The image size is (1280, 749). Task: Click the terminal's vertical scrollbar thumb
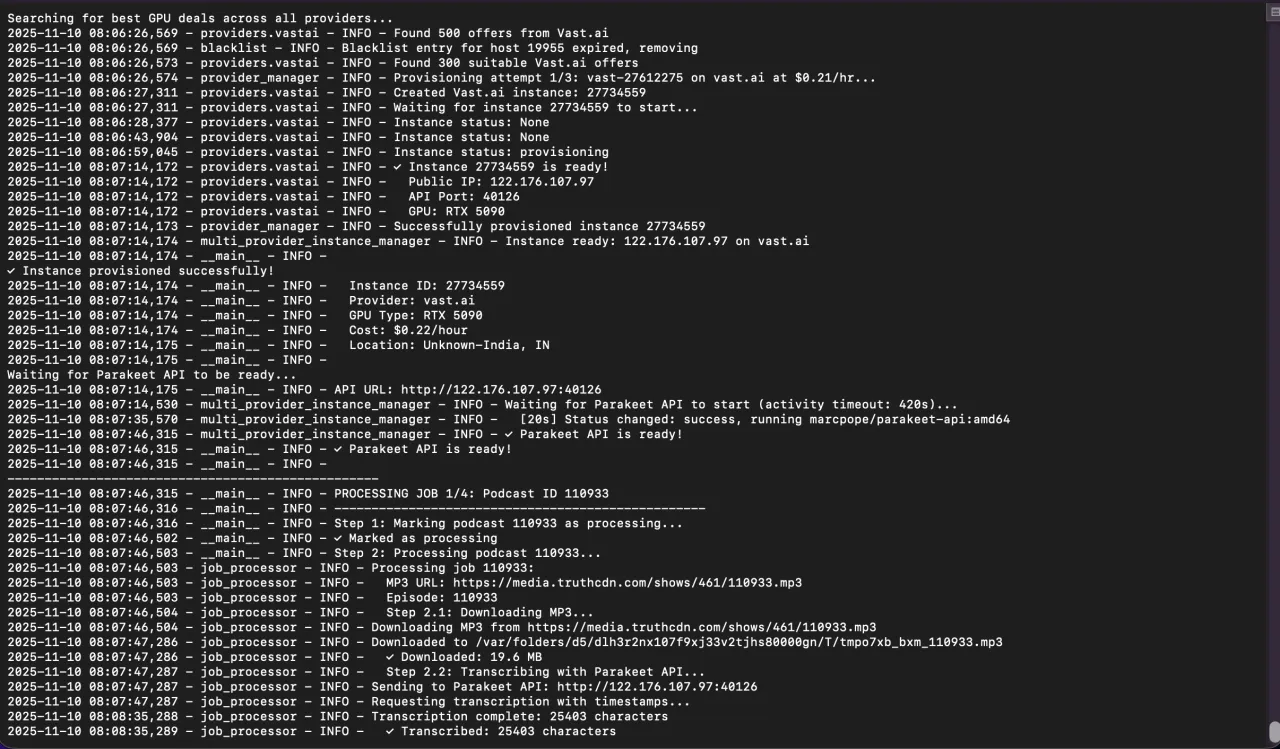pyautogui.click(x=1273, y=732)
